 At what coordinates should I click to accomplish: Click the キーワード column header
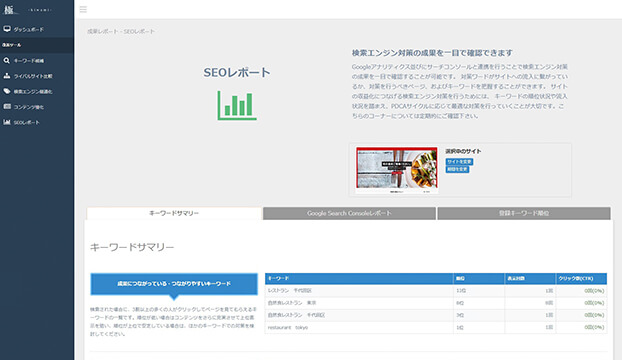(x=359, y=279)
